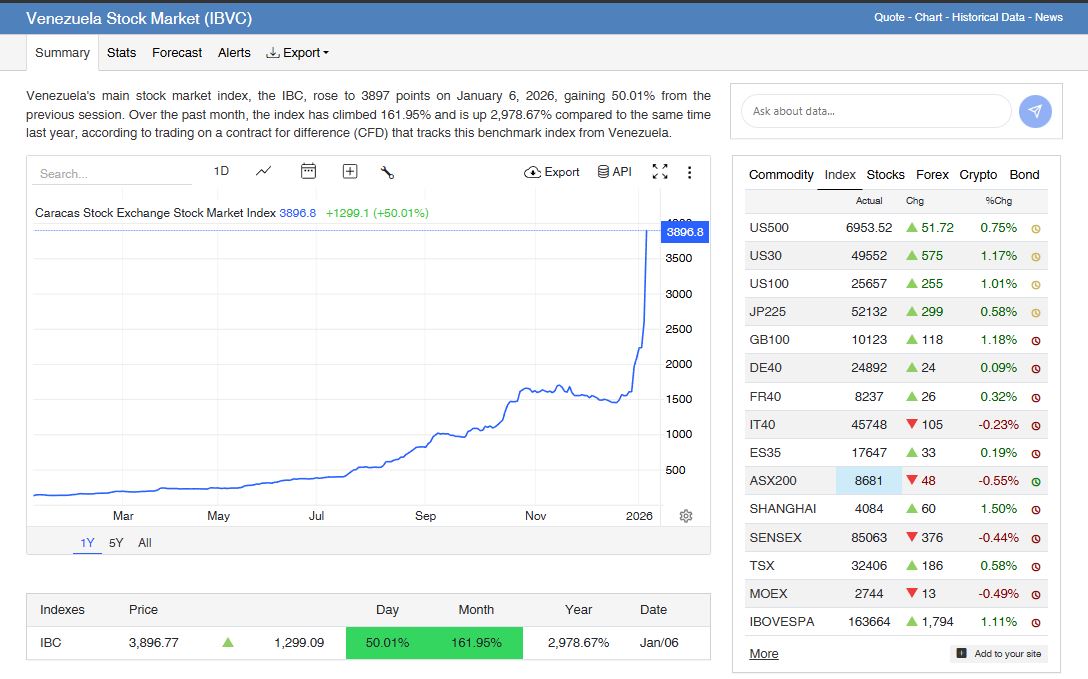Open the 1D interval selector
Screen dimensions: 1088x679
pyautogui.click(x=221, y=171)
